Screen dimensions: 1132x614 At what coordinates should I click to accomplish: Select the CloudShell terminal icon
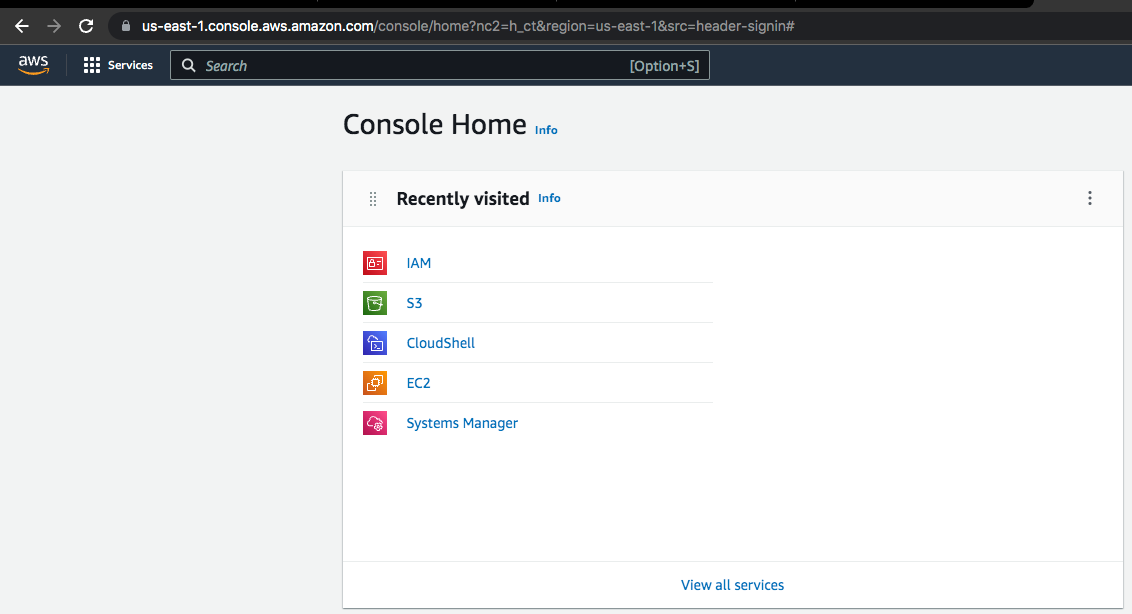(x=374, y=342)
